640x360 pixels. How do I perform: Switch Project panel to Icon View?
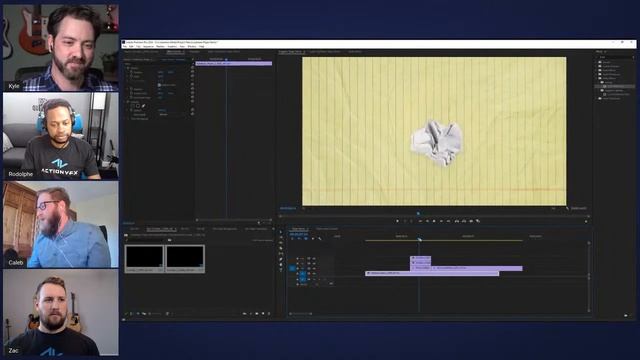tap(138, 313)
